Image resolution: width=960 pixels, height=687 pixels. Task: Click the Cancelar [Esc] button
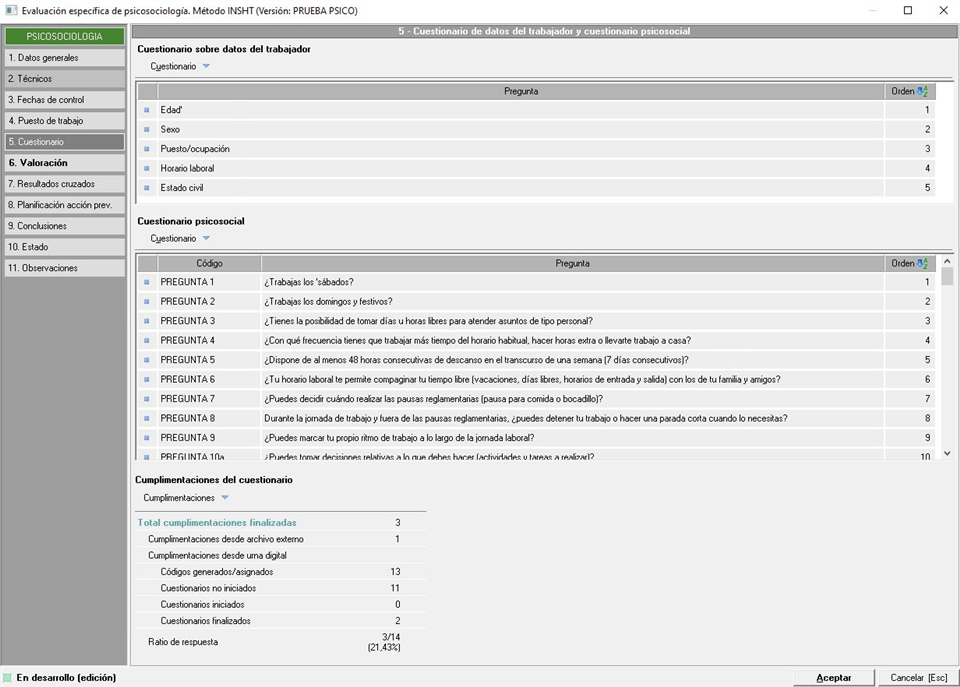click(x=918, y=677)
